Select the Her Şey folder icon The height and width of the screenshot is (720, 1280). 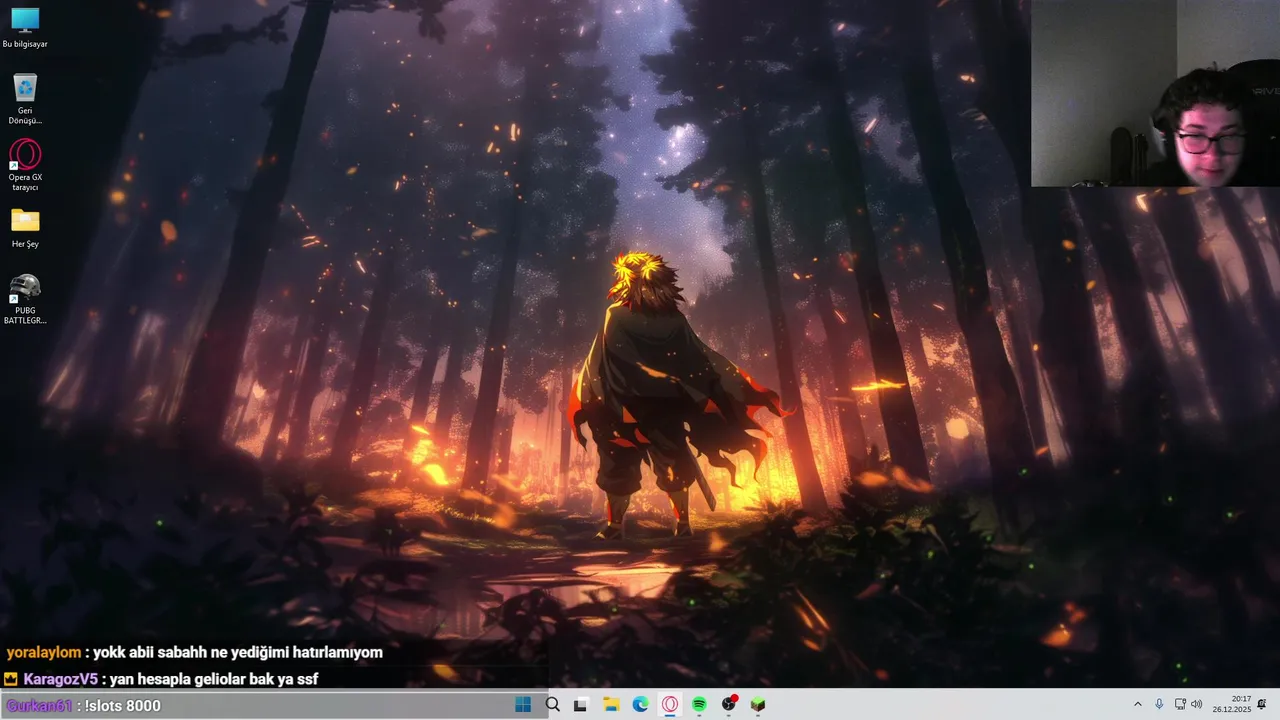click(x=25, y=228)
